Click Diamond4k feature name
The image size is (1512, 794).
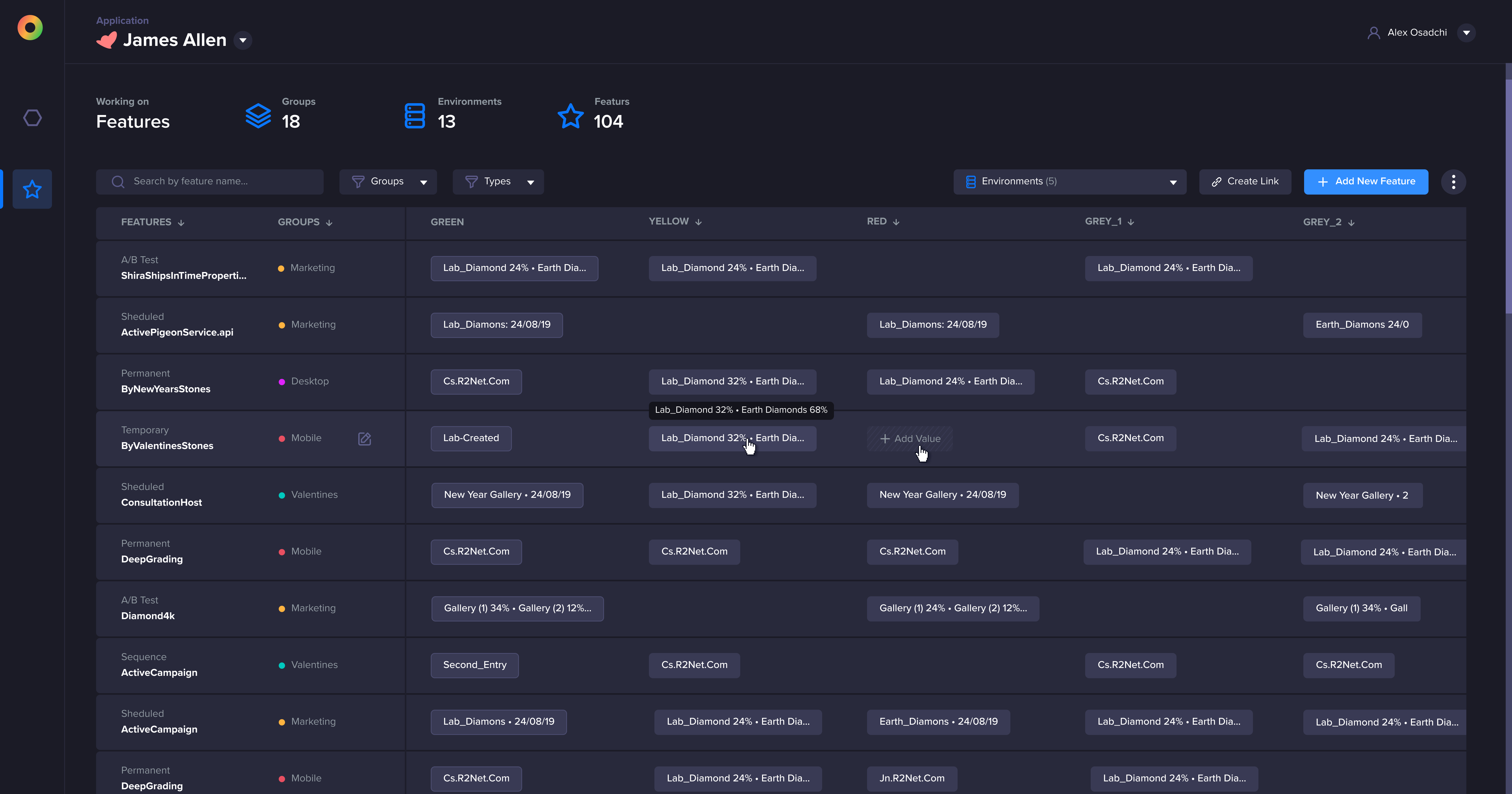pos(148,616)
